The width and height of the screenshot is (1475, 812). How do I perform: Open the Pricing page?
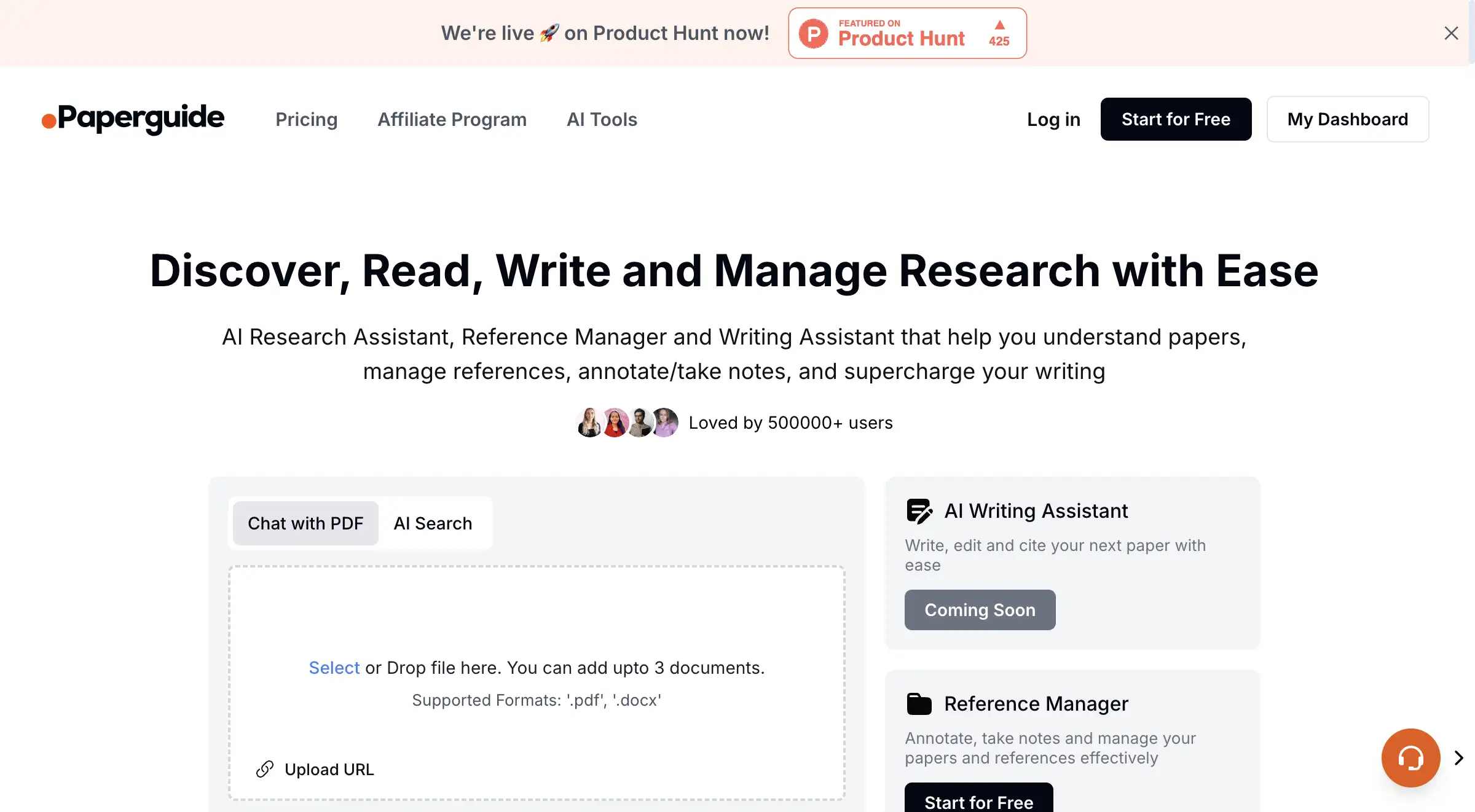(x=307, y=119)
